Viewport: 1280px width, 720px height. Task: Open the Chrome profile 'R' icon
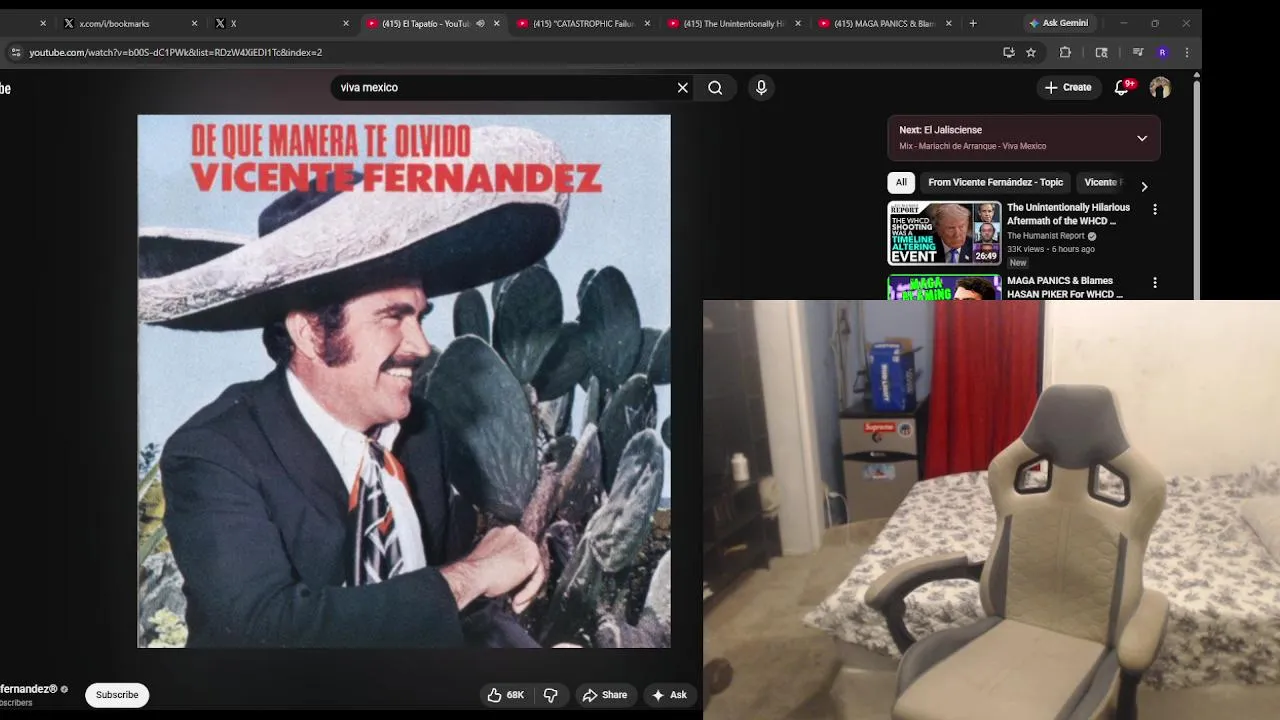[x=1162, y=52]
